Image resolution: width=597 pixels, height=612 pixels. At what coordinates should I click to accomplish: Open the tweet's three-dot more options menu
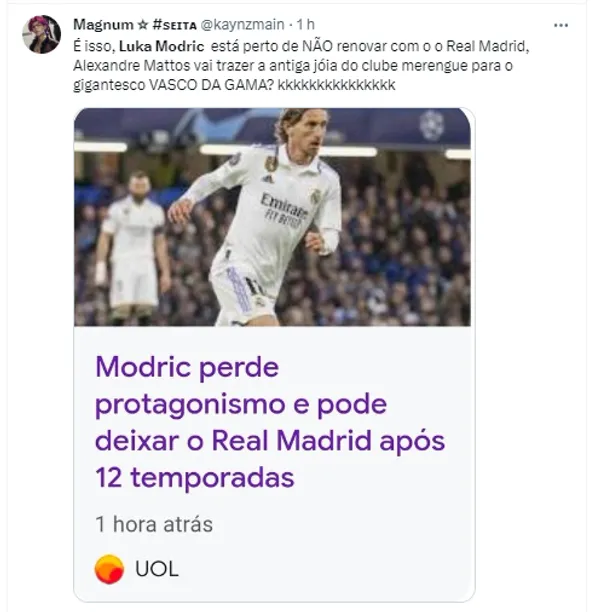coord(561,25)
